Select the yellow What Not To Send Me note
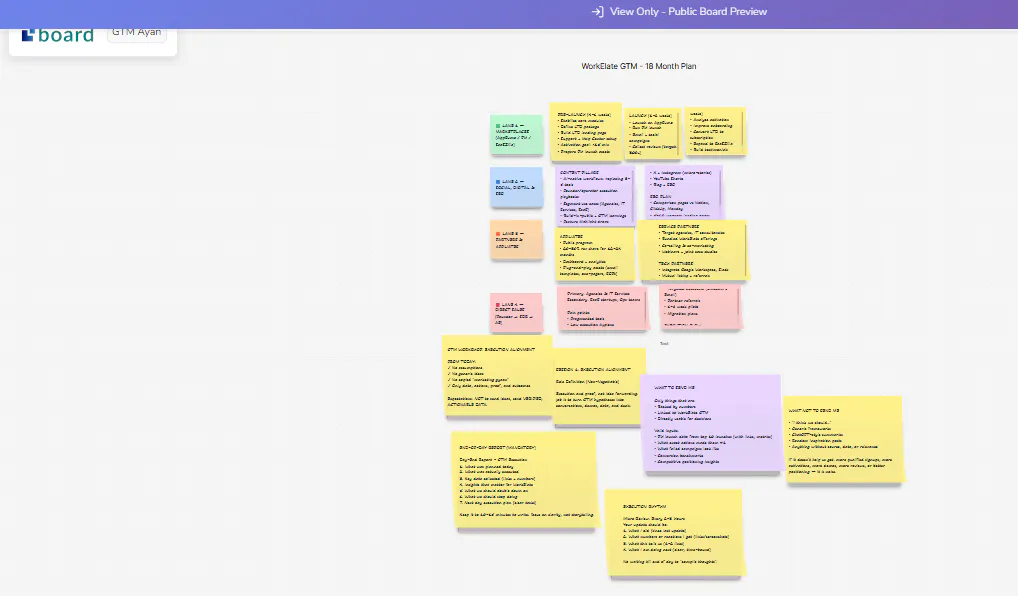Screen dimensions: 1018x596 pos(843,440)
